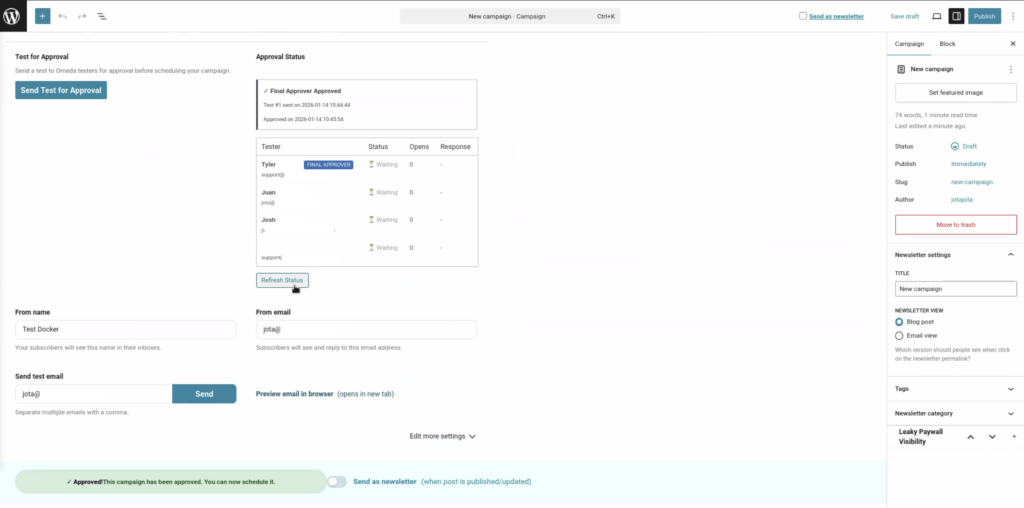Viewport: 1024px width, 508px height.
Task: Open the block inserter plus button
Action: (x=42, y=16)
